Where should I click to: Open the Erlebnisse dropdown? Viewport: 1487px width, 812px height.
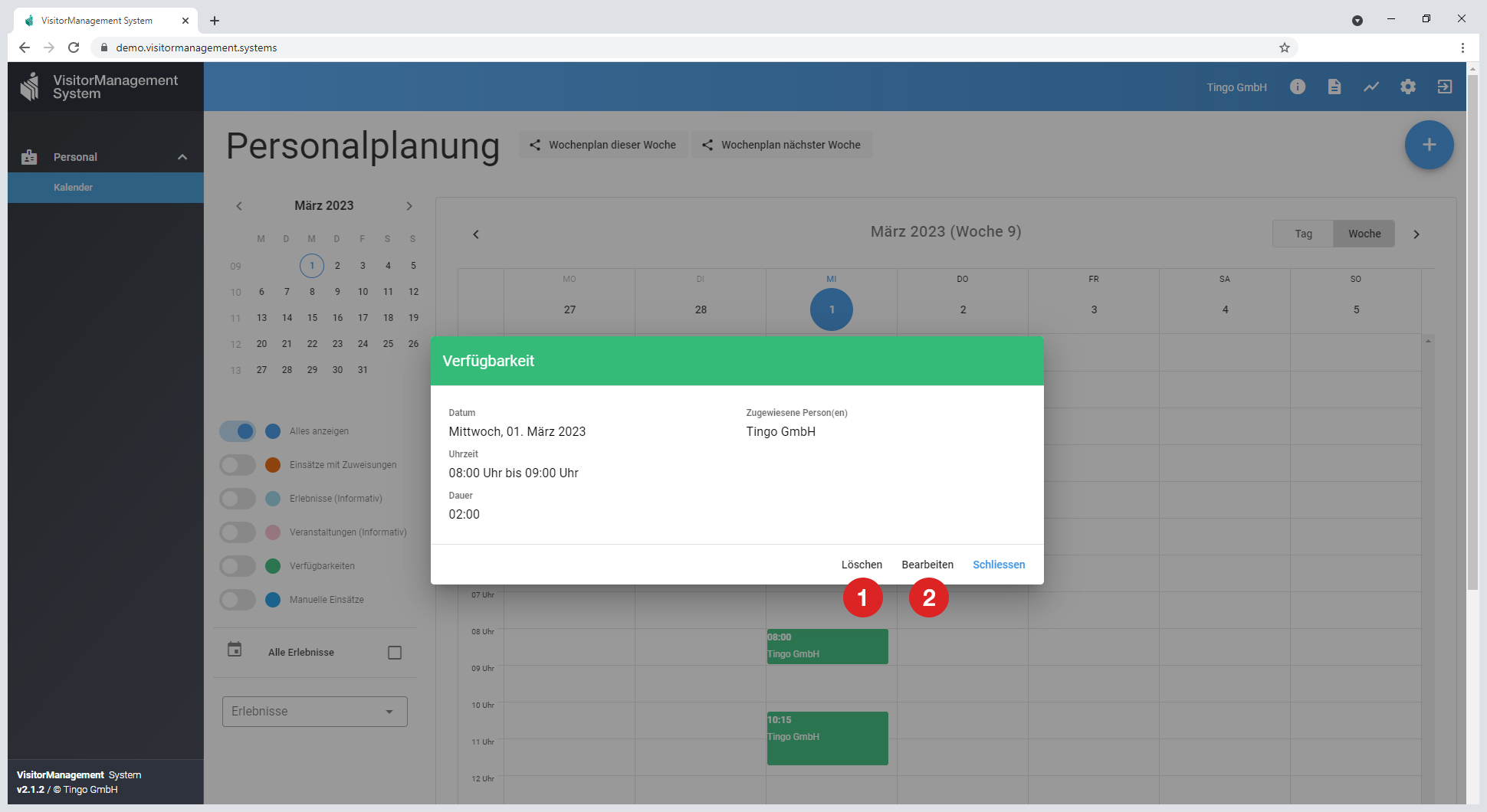(x=314, y=712)
